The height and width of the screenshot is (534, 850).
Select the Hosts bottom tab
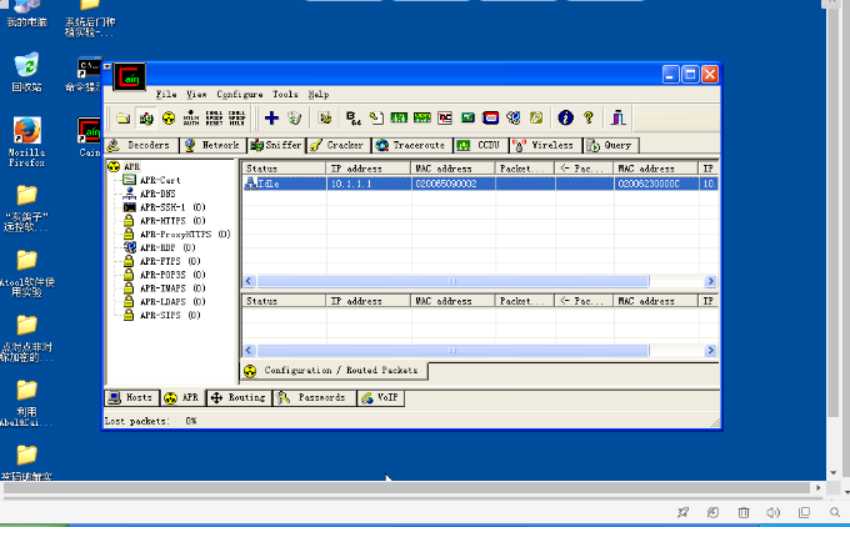click(132, 398)
